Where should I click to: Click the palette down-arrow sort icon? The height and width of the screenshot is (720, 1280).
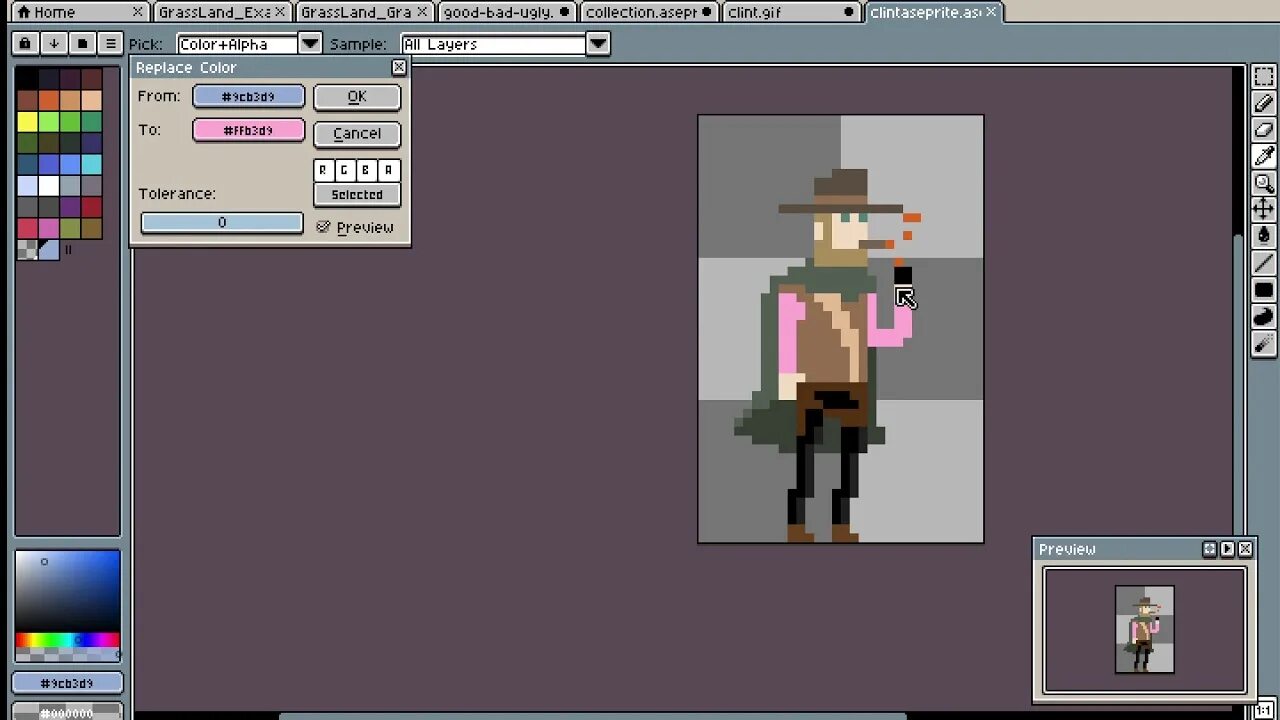[x=54, y=44]
